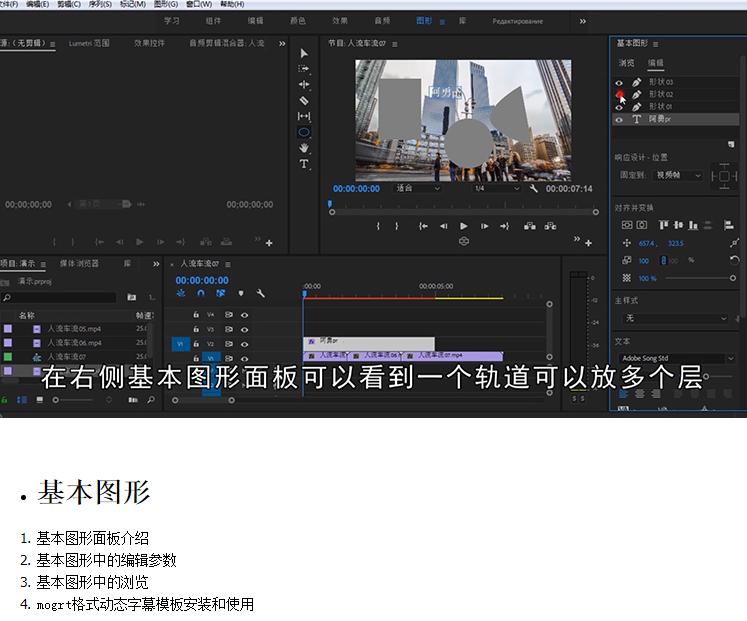Open Program Monitor wrench settings

tap(534, 189)
